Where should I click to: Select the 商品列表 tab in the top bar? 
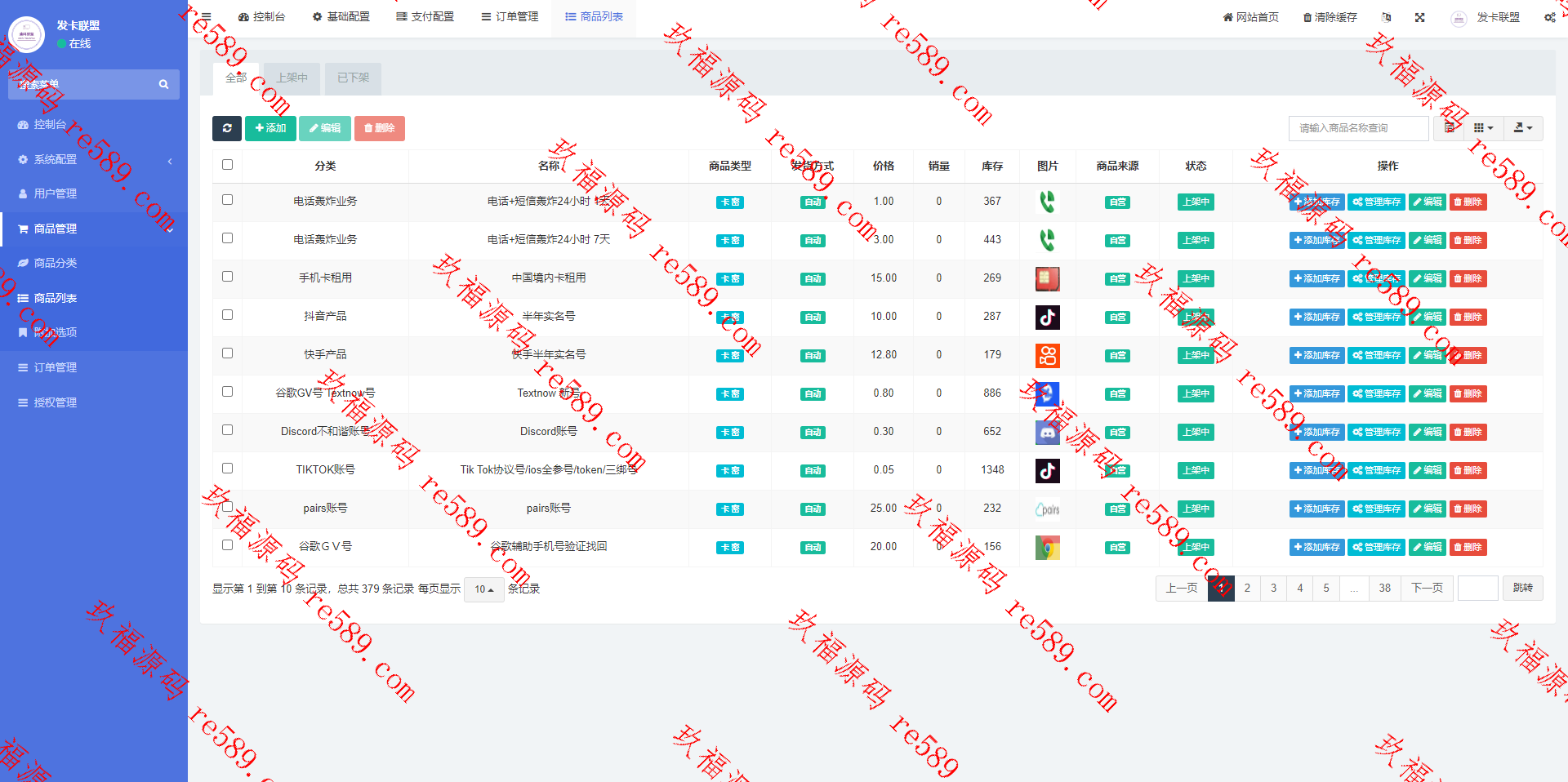pyautogui.click(x=595, y=17)
